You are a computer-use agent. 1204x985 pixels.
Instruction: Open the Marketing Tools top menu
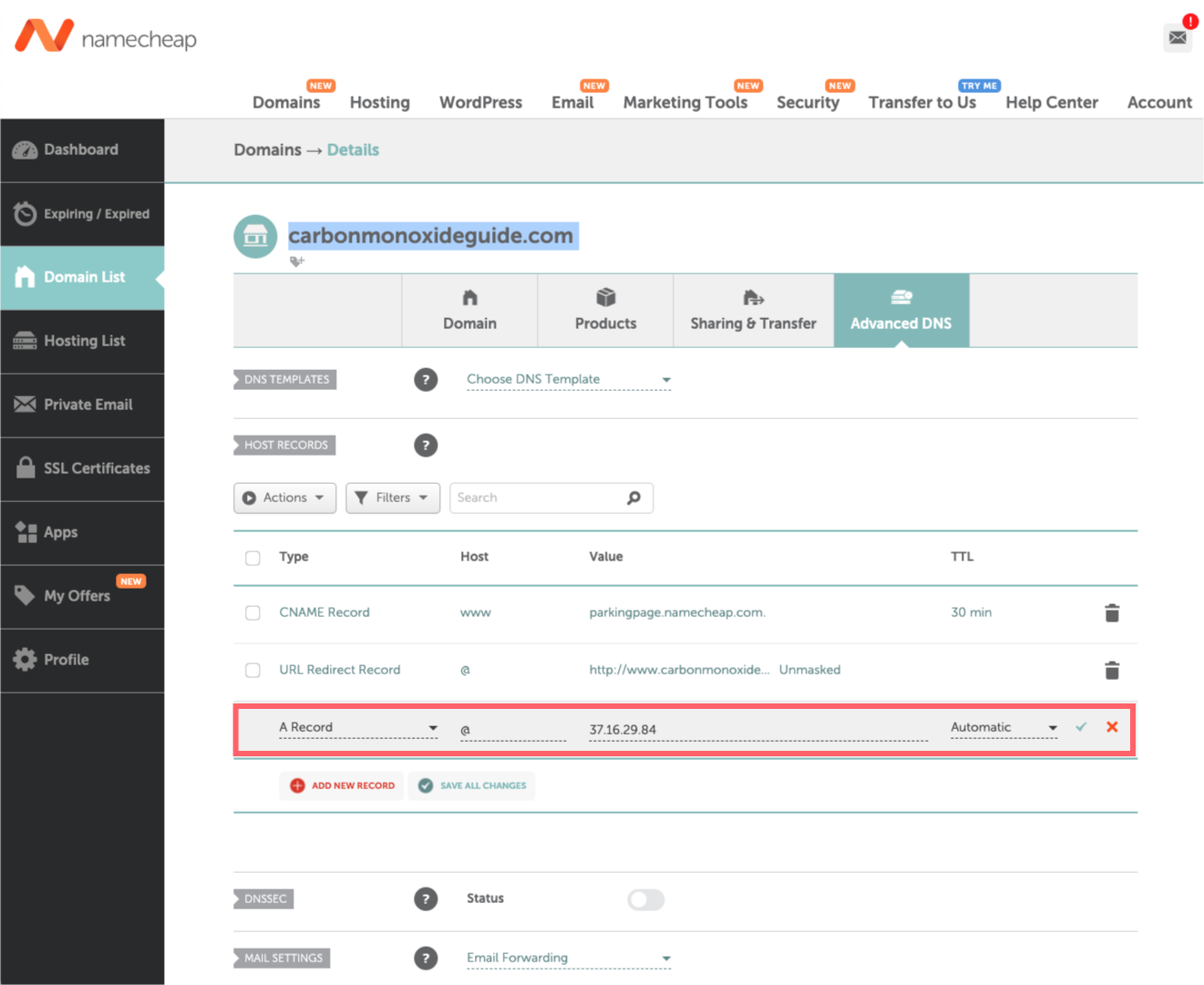[685, 103]
